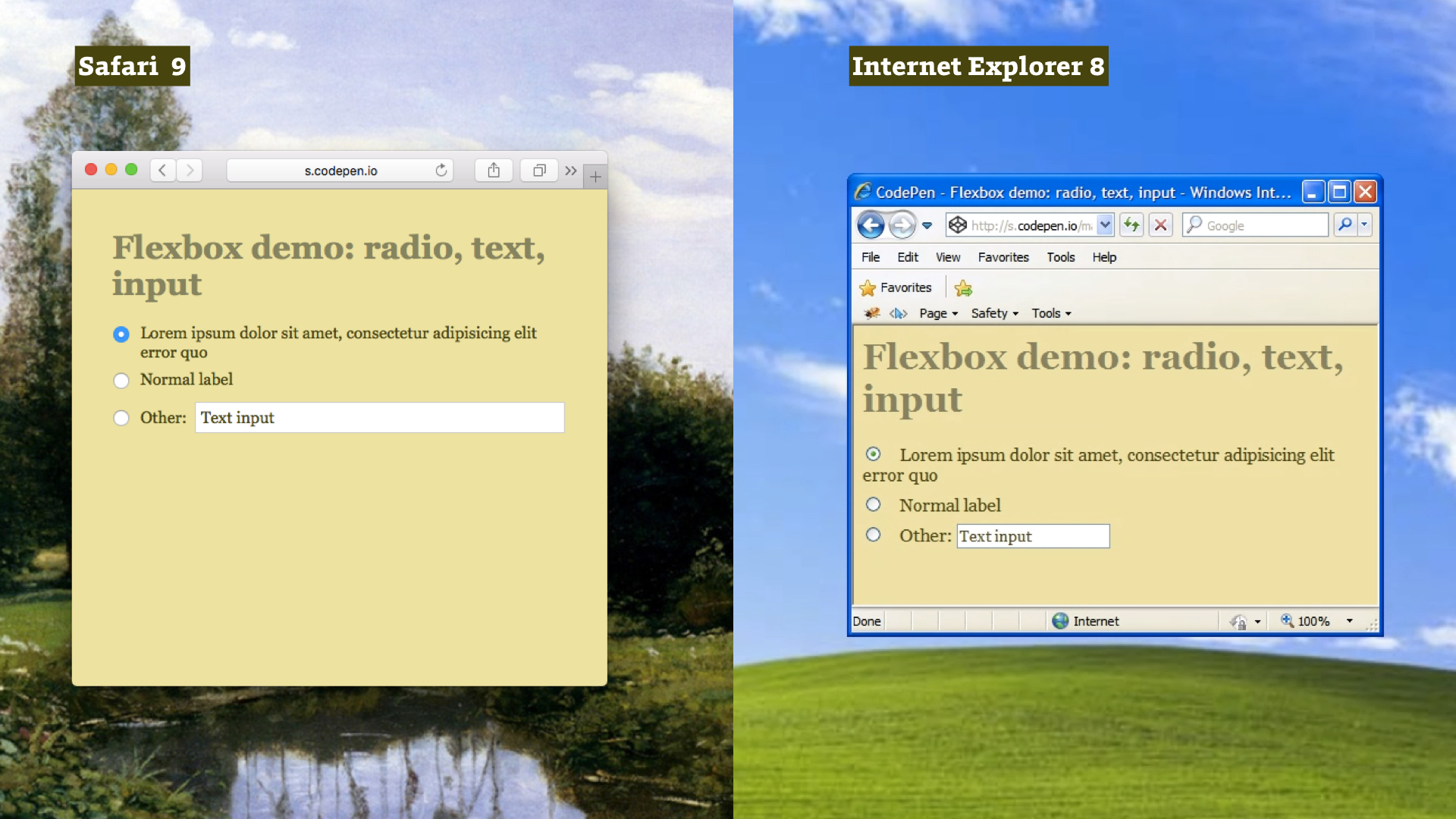1456x819 pixels.
Task: Click Internet zone globe in IE status bar
Action: pos(1060,621)
